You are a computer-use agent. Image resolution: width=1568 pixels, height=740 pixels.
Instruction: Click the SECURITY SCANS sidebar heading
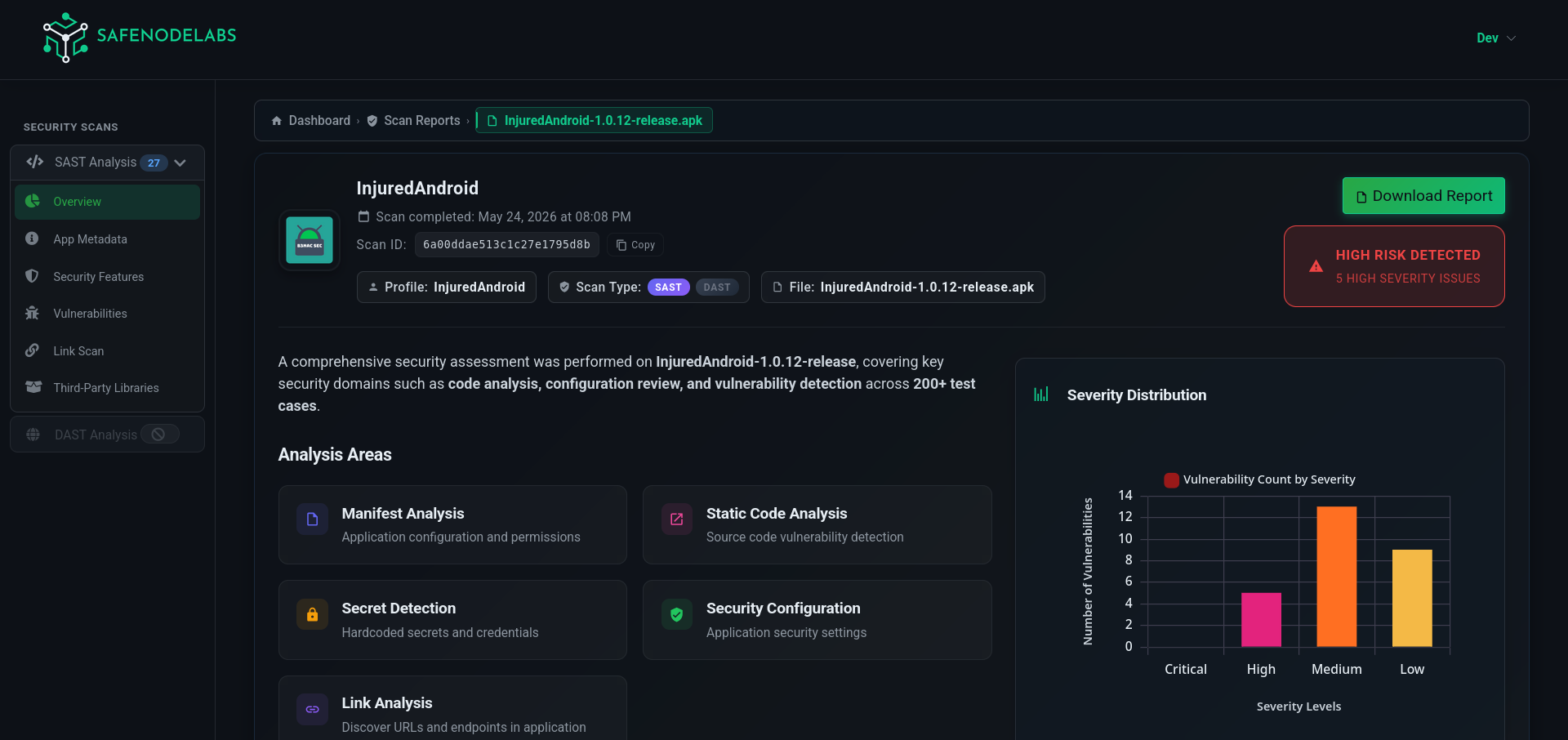coord(71,127)
